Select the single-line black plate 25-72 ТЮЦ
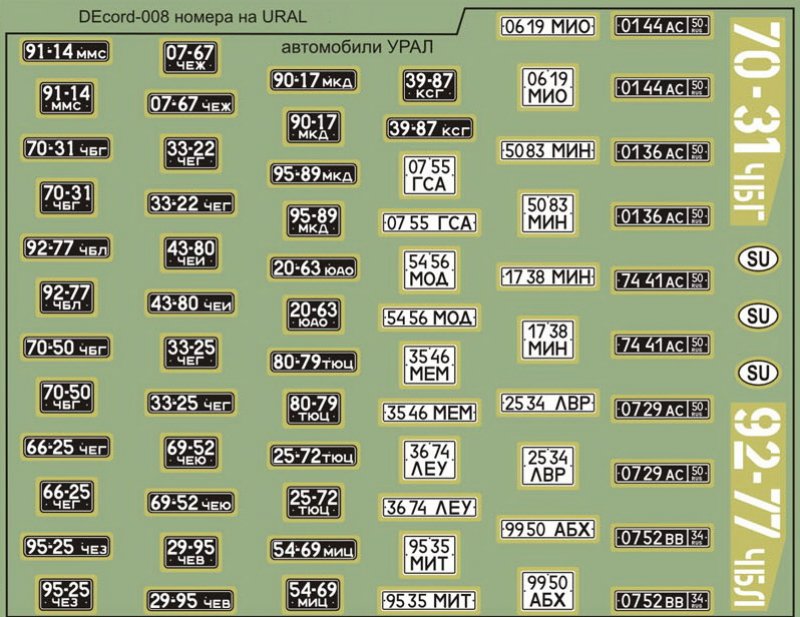The image size is (800, 617). (313, 456)
